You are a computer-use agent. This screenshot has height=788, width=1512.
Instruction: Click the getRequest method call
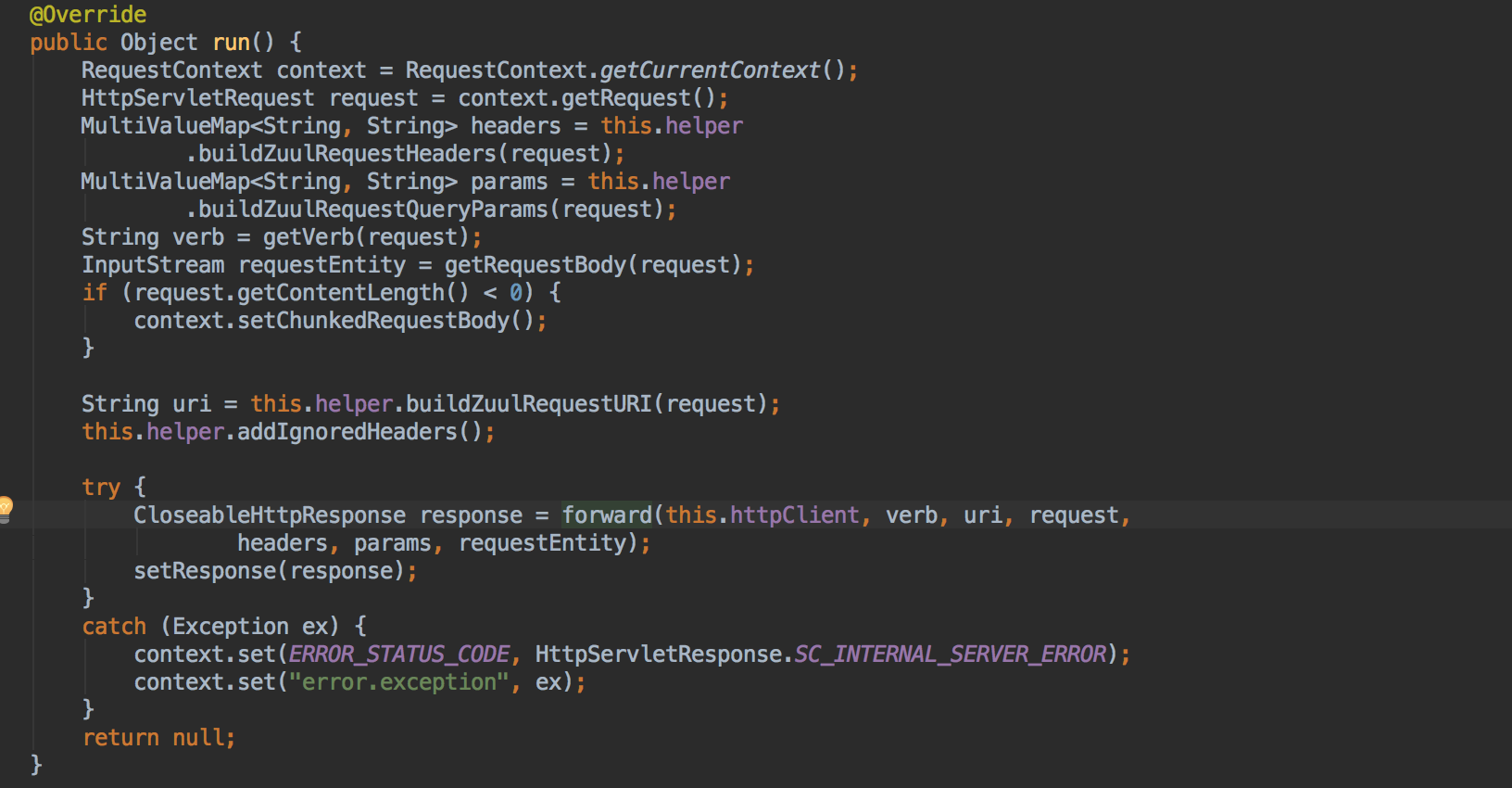coord(626,98)
